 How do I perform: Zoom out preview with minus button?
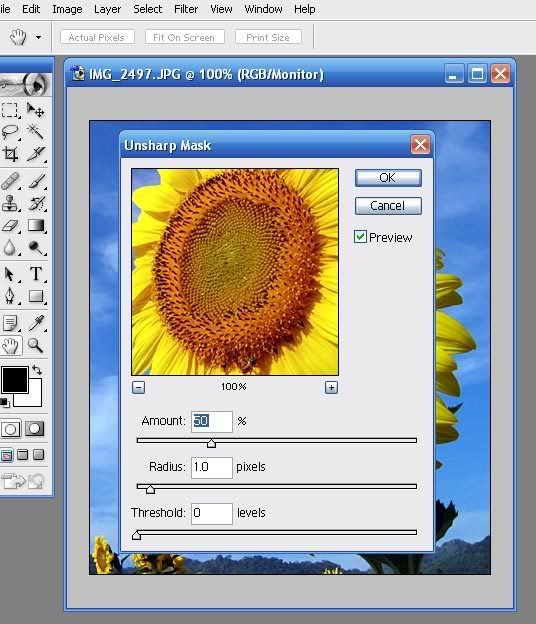point(138,387)
